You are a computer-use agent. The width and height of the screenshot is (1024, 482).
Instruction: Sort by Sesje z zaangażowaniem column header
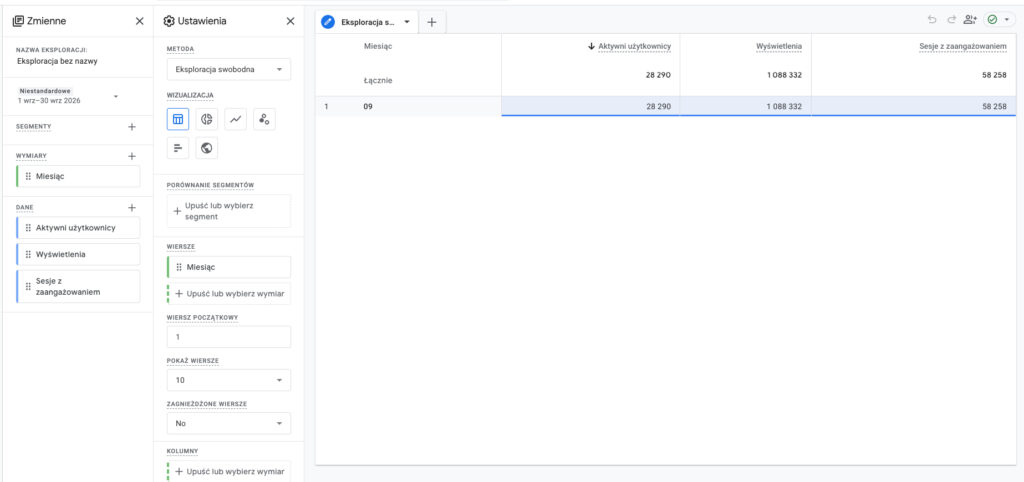click(963, 46)
